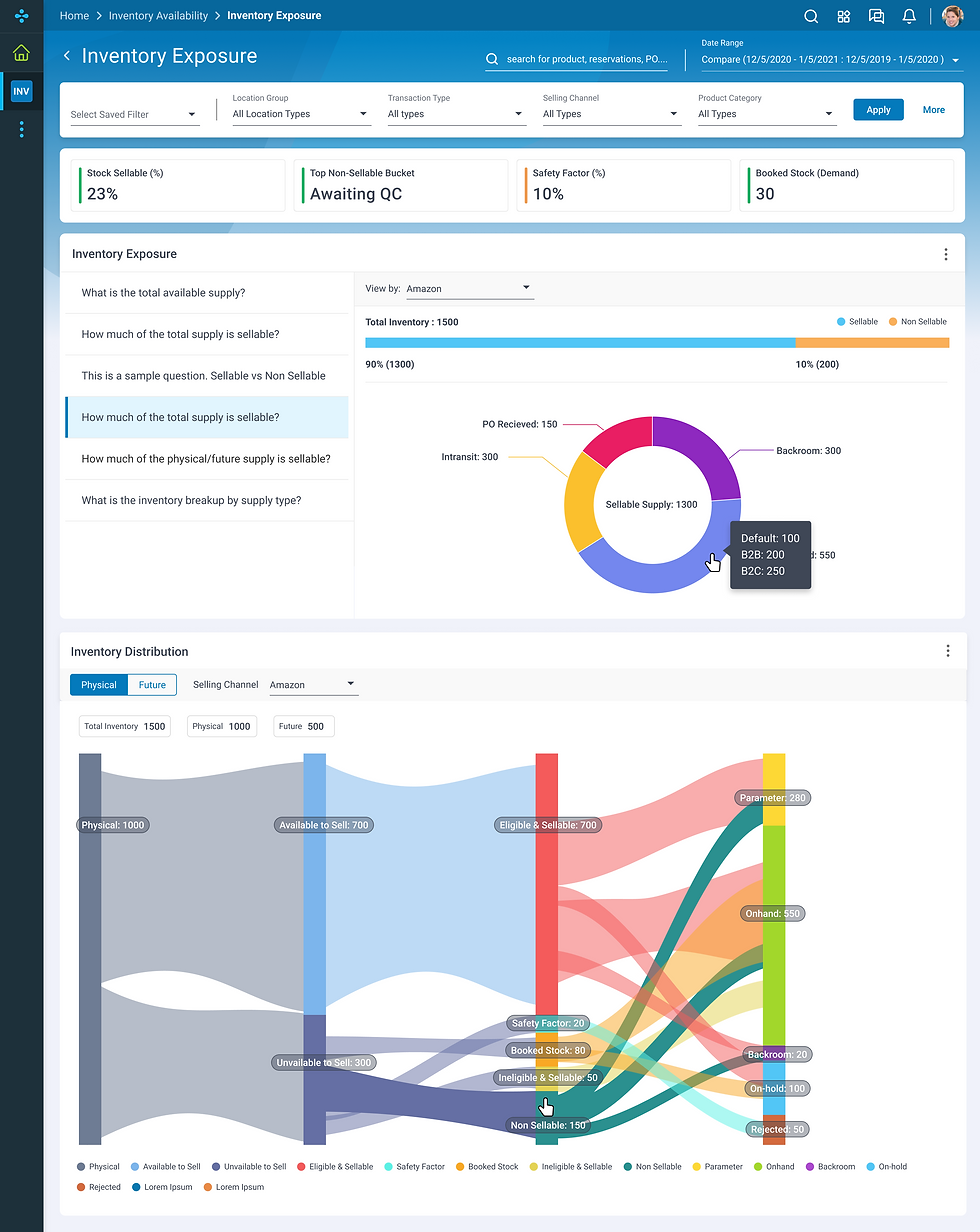Click 'Rejected: 50' node label
Image resolution: width=980 pixels, height=1232 pixels.
pos(778,1129)
